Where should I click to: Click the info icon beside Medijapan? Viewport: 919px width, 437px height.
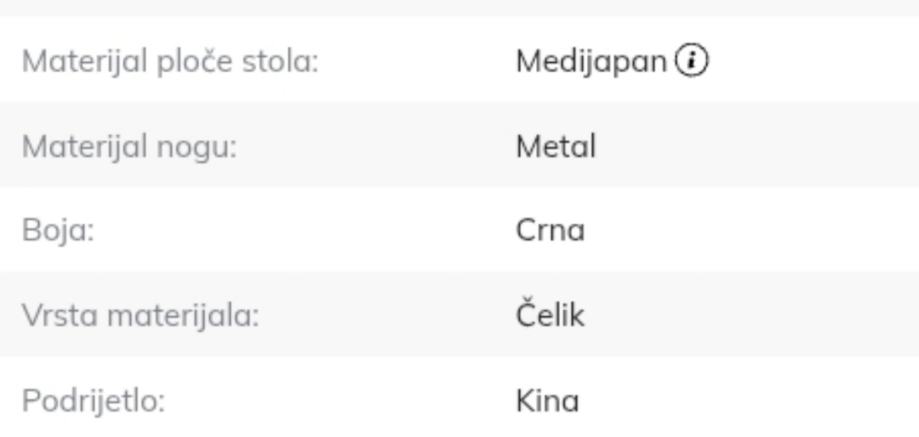click(690, 61)
